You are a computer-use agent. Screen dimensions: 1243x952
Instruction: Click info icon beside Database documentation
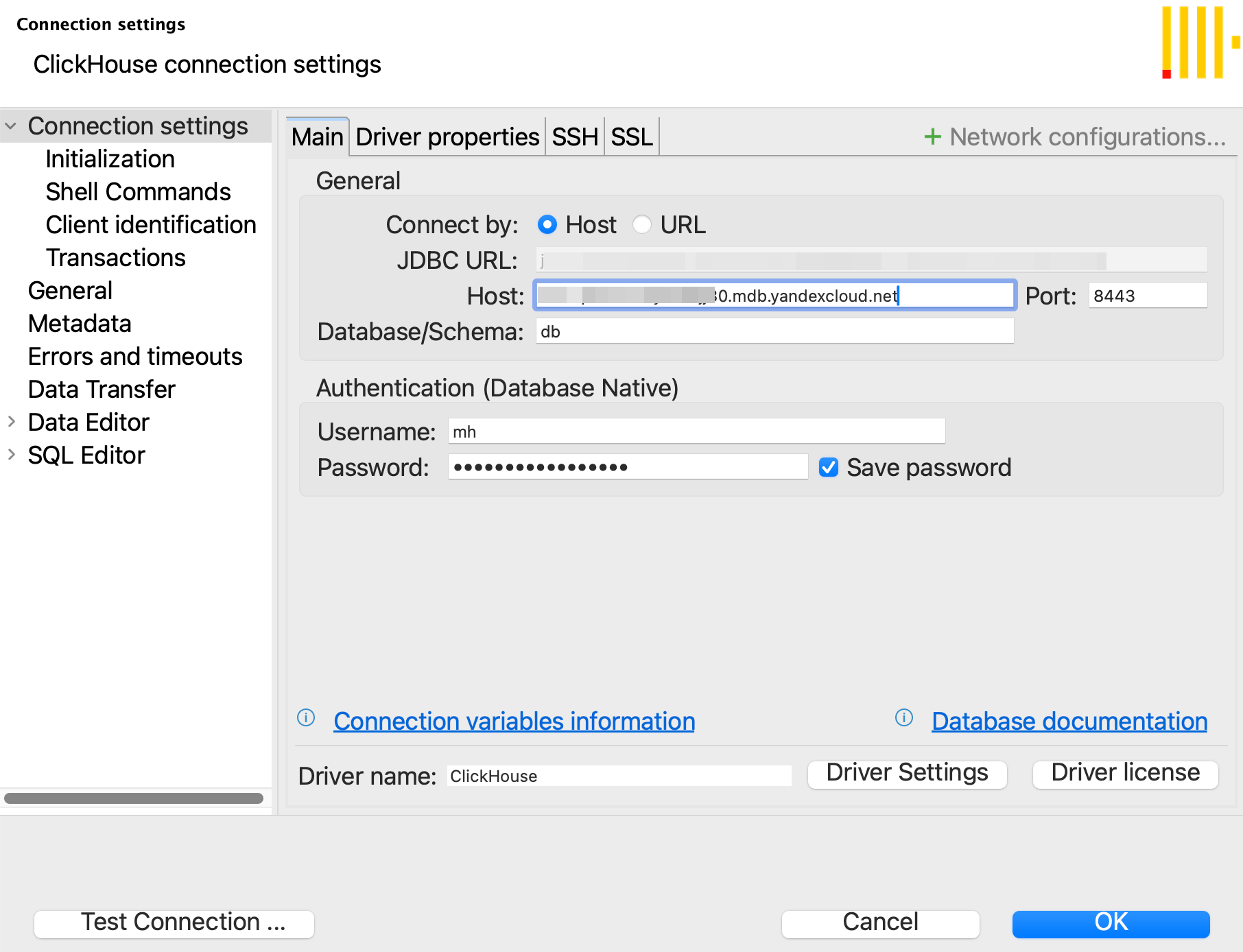(904, 718)
